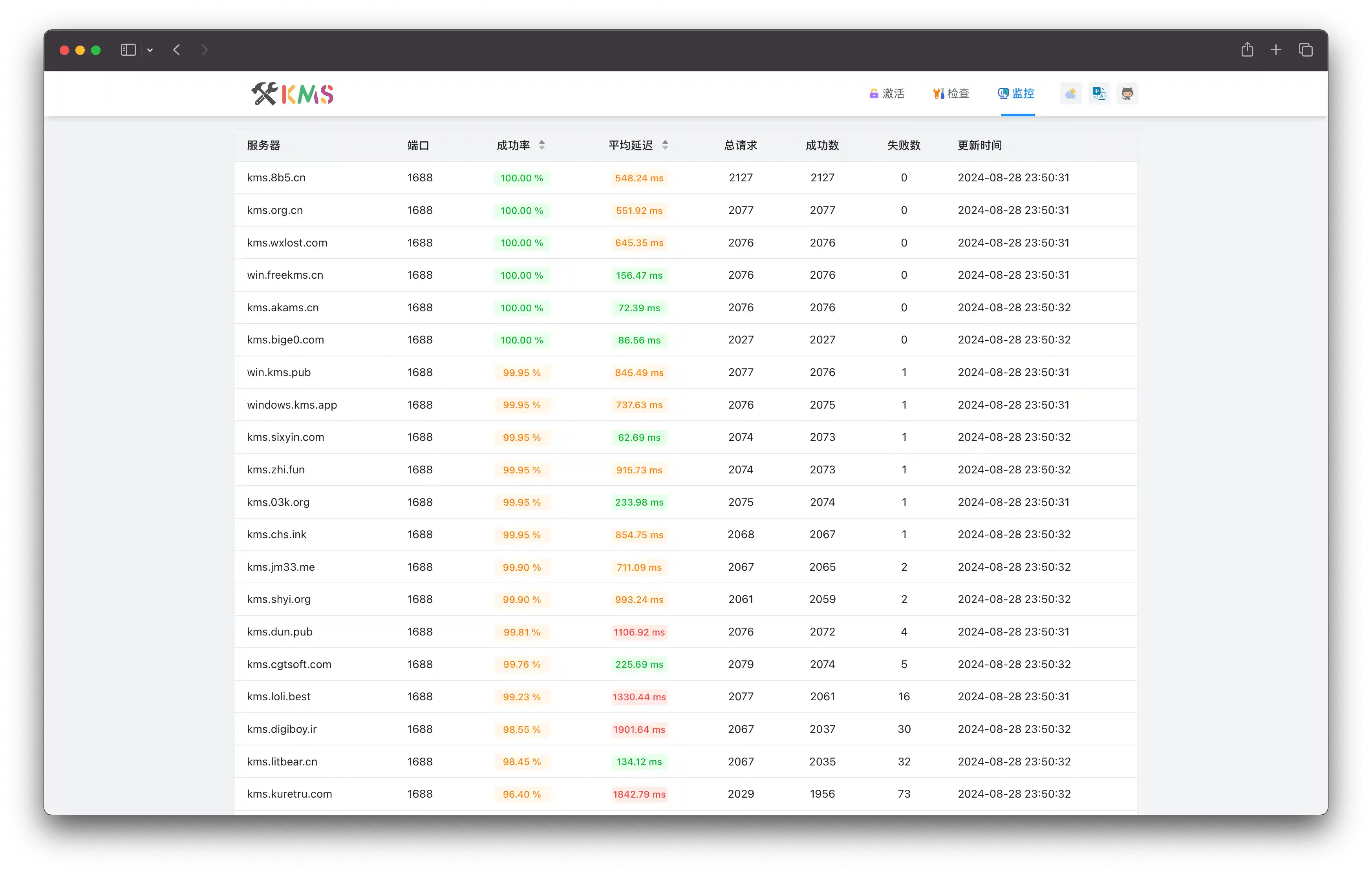Click the 100.00 % tag for kms.akams.cn
Viewport: 1372px width, 873px height.
coord(521,308)
